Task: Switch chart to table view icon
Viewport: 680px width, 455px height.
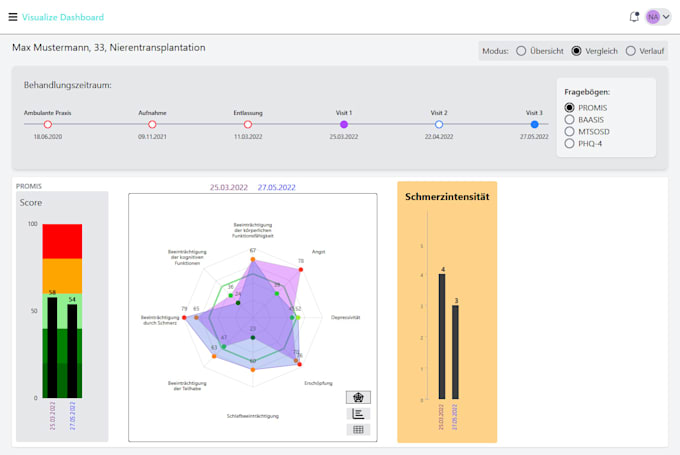Action: (x=358, y=429)
